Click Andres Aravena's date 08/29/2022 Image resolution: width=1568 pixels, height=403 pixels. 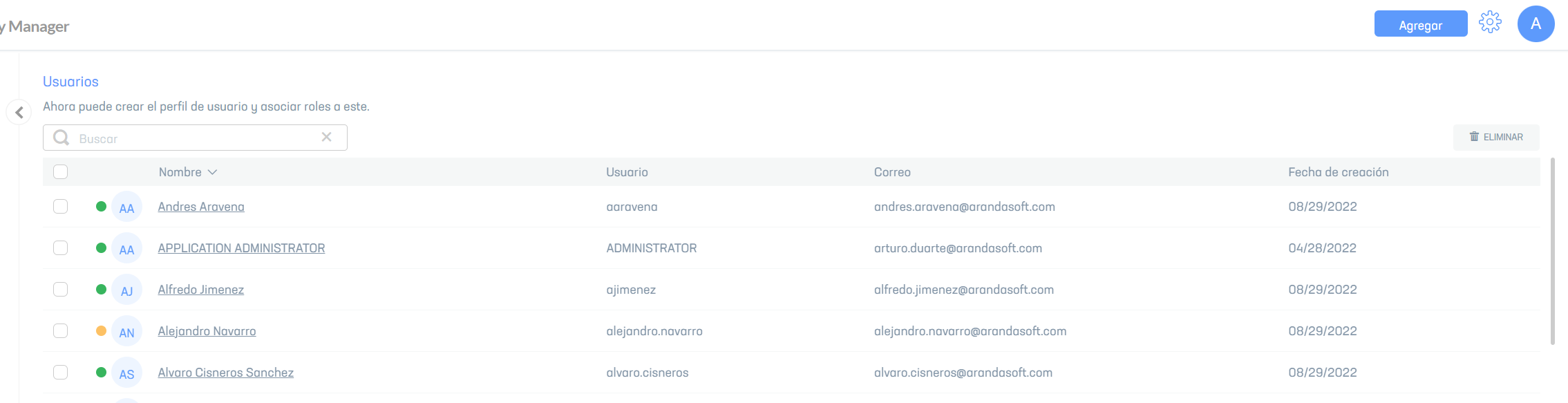[x=1323, y=207]
